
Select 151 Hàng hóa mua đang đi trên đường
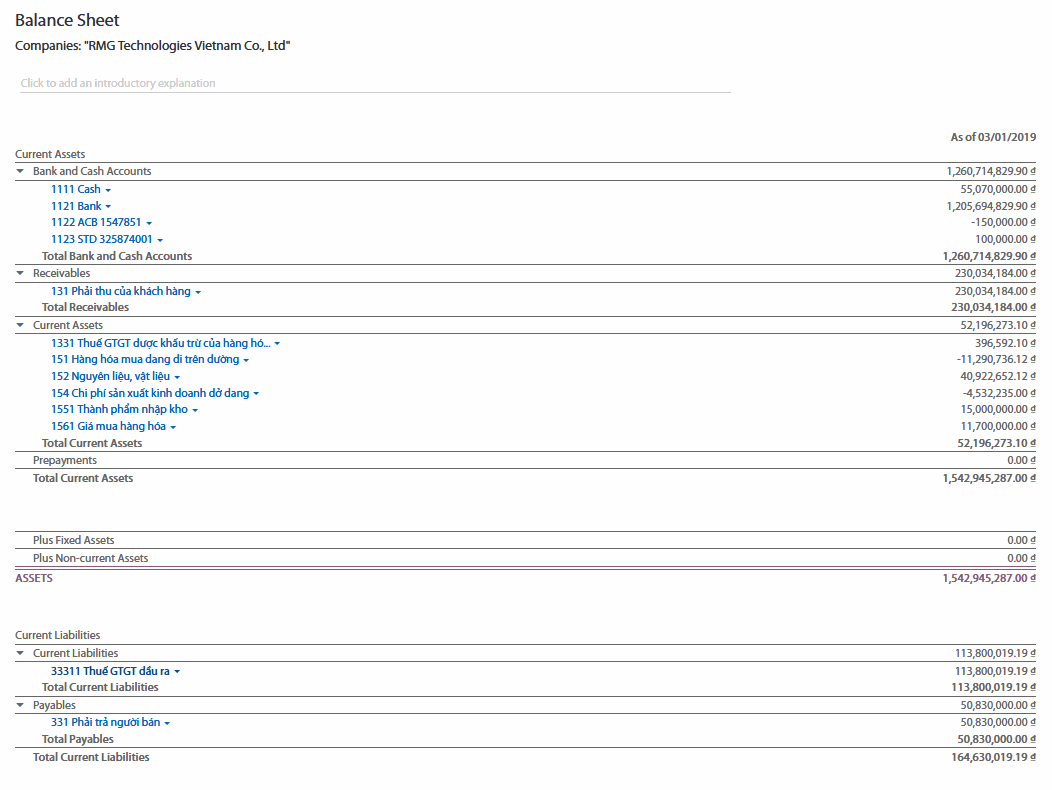tap(145, 359)
